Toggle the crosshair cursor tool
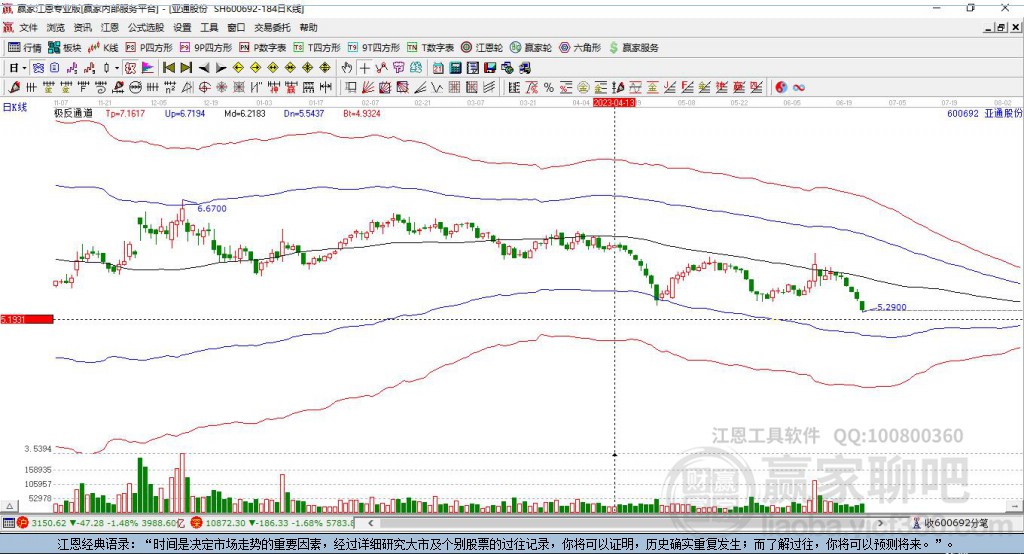 pyautogui.click(x=364, y=68)
